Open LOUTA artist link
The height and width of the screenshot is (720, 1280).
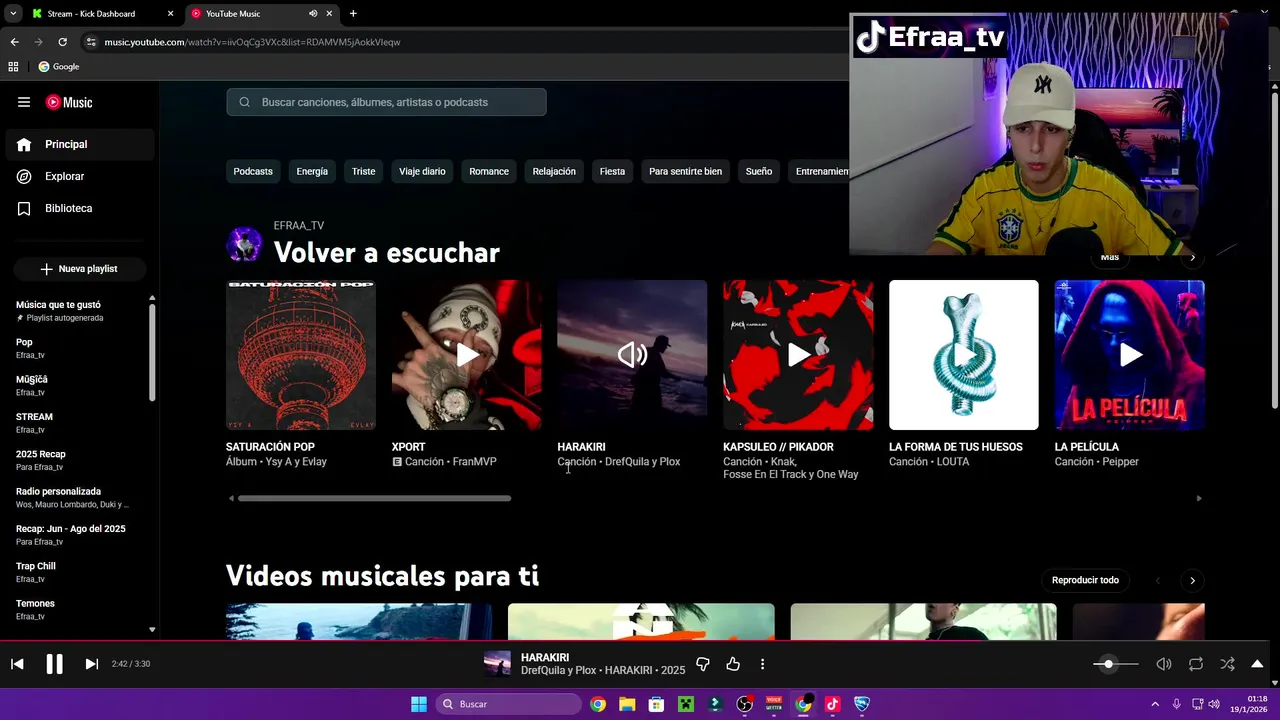coord(953,462)
